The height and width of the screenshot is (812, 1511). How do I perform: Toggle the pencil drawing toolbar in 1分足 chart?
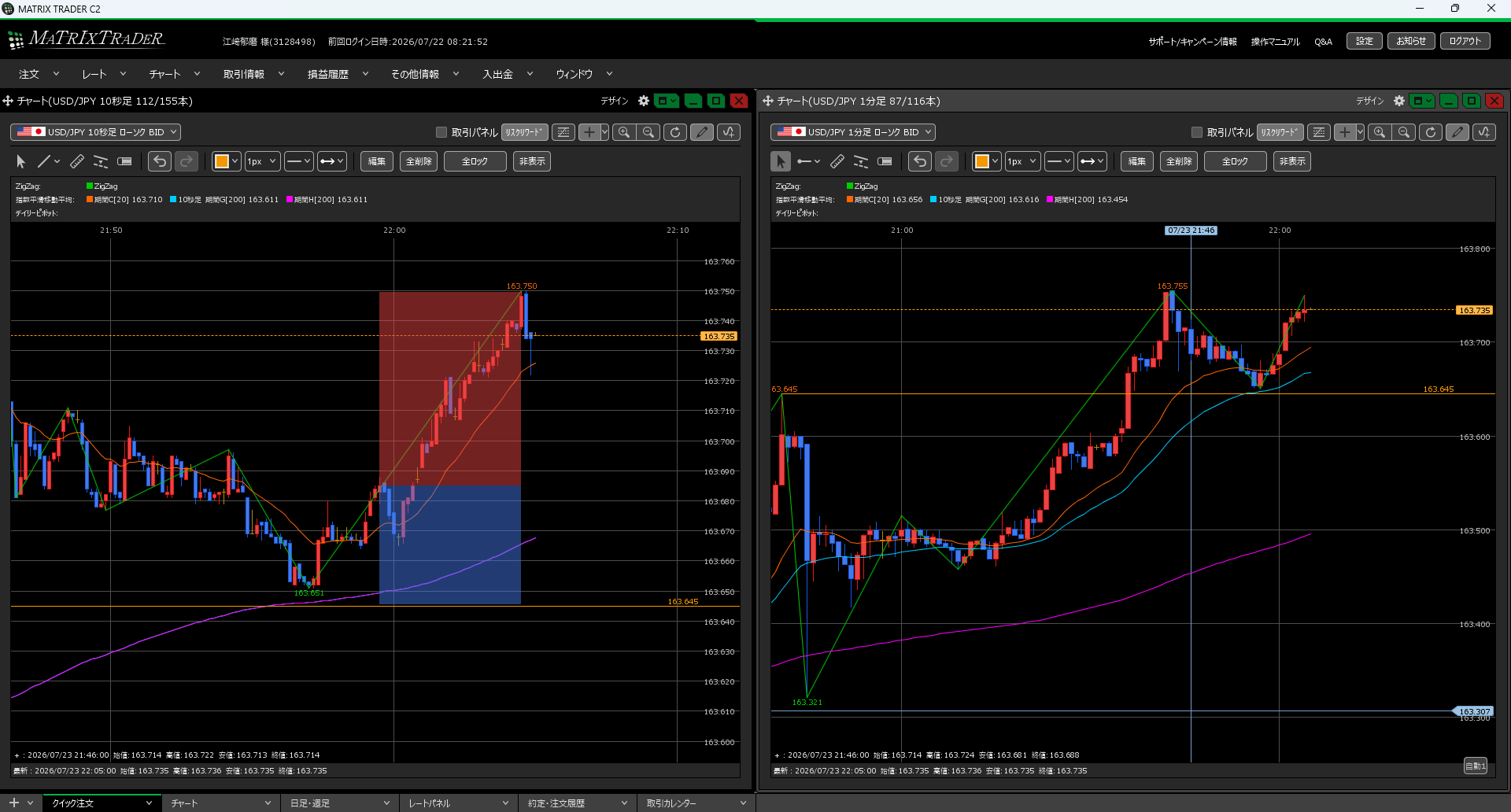[1457, 132]
